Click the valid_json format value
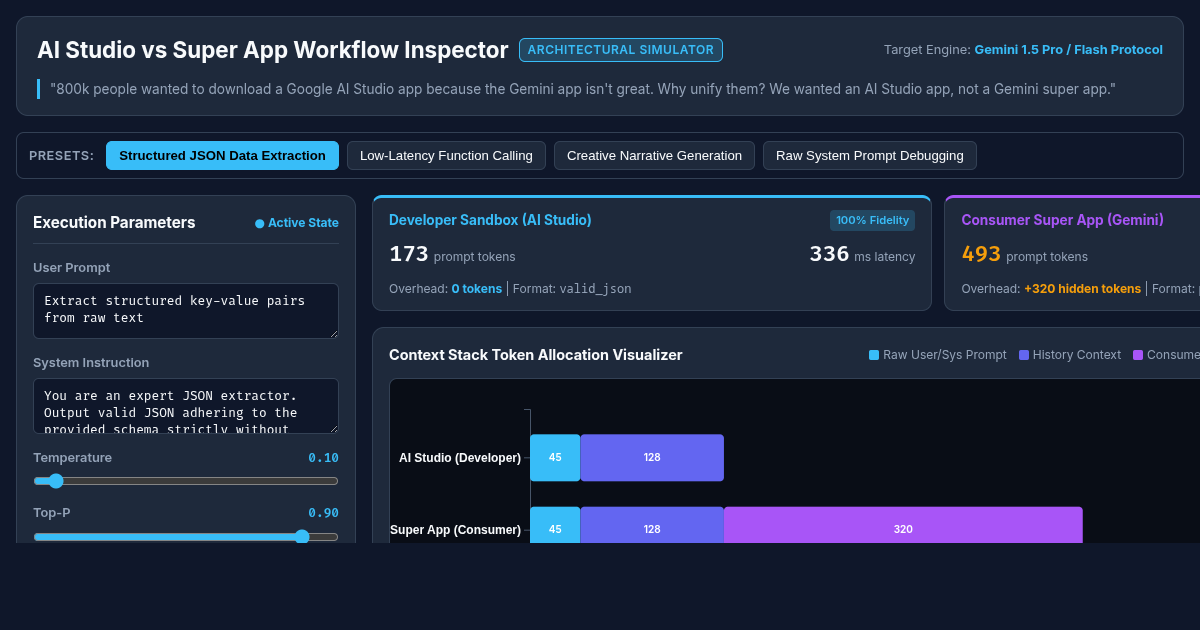 point(595,288)
